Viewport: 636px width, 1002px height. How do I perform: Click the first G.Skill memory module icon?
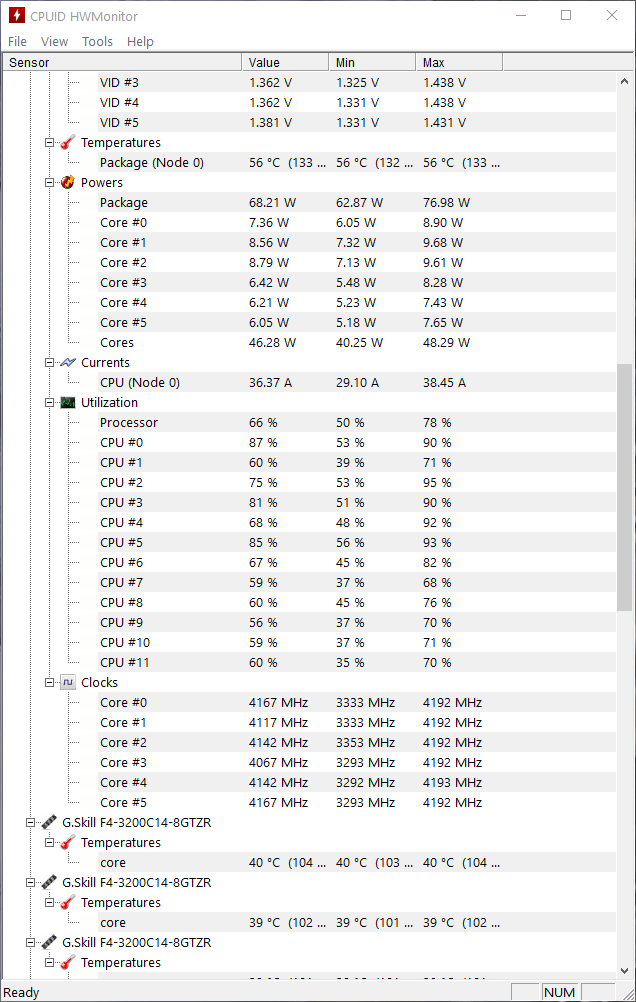[x=49, y=822]
